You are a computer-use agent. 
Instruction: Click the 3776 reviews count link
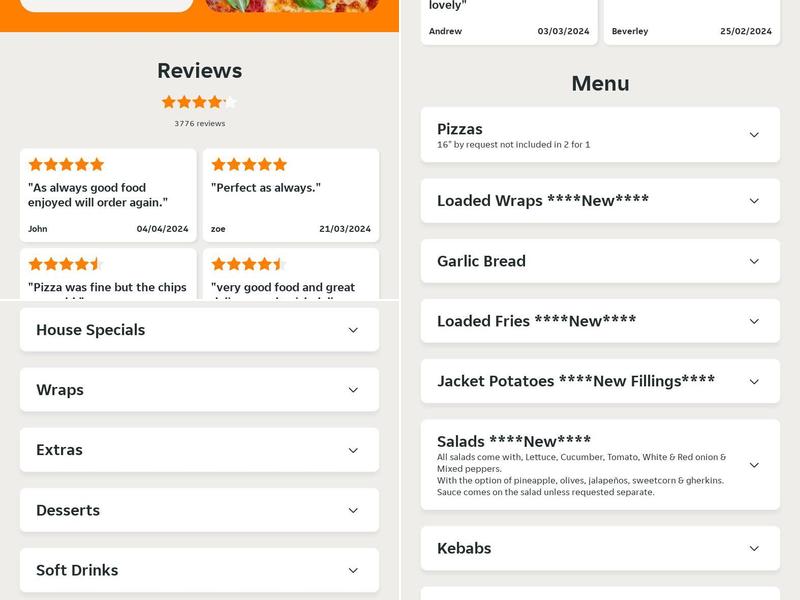pyautogui.click(x=200, y=124)
